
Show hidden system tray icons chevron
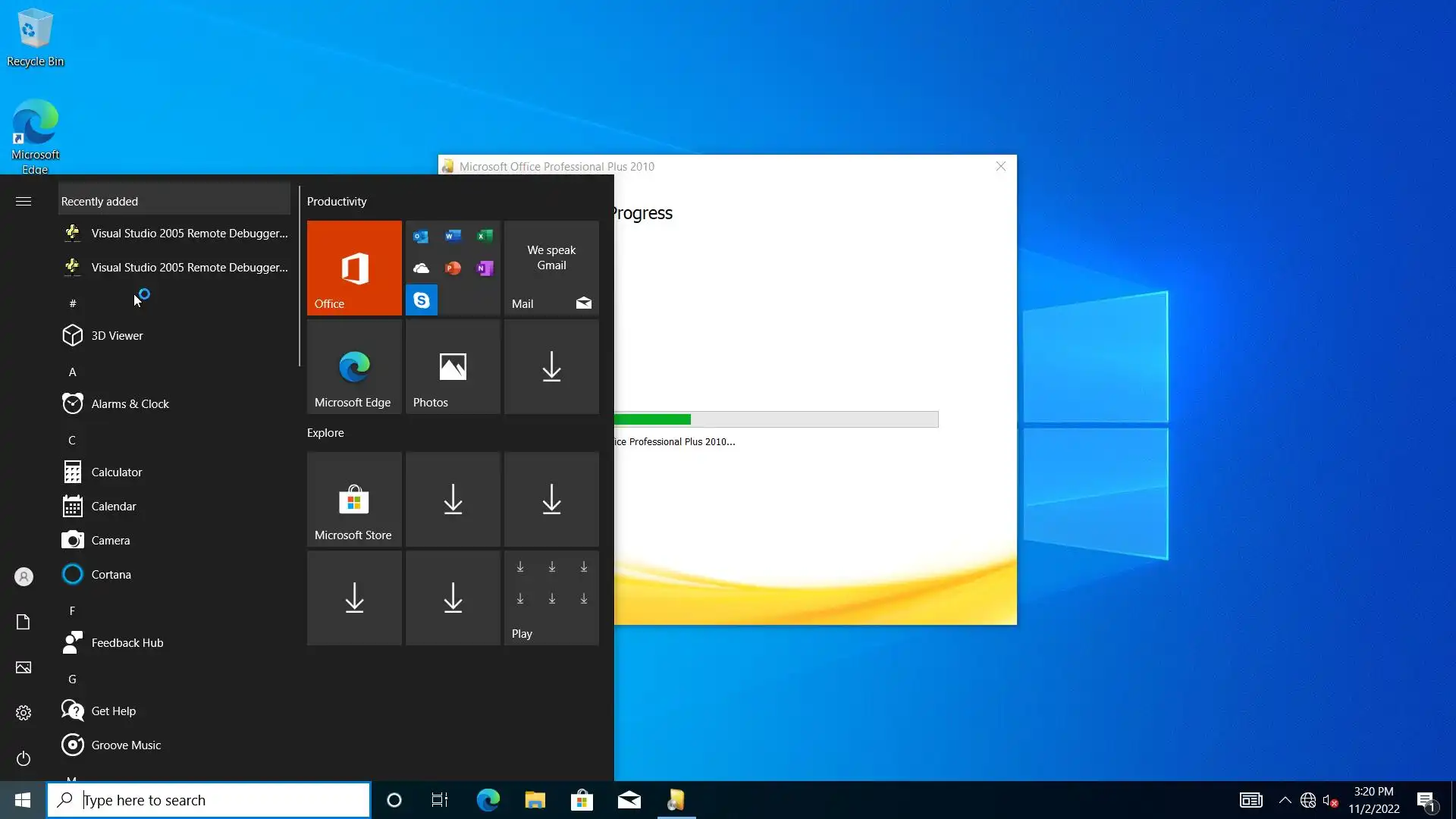1285,800
